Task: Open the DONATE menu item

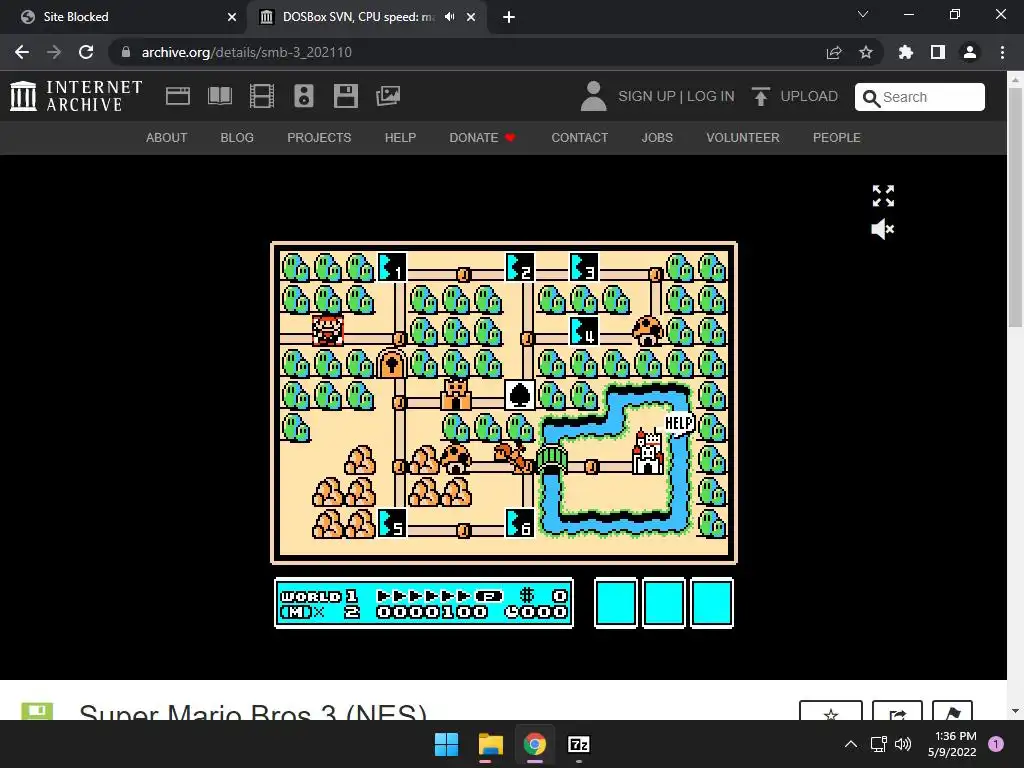Action: pyautogui.click(x=482, y=138)
